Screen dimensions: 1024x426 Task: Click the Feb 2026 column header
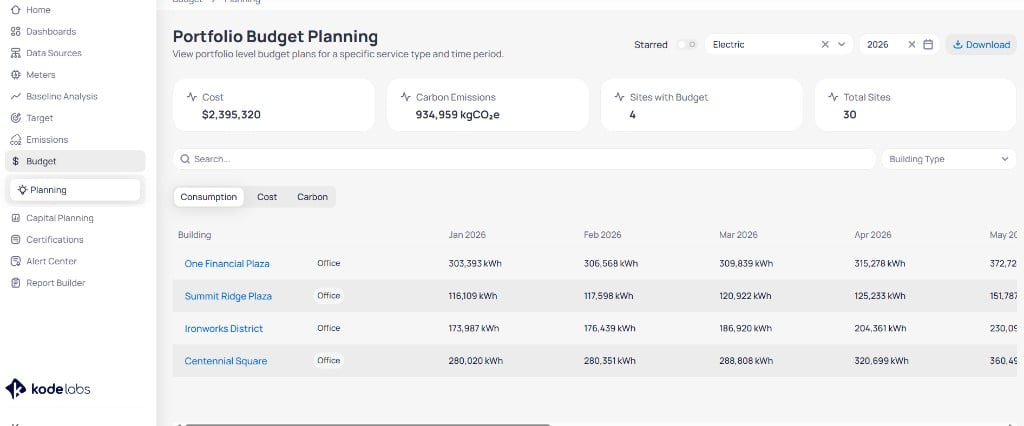(x=602, y=235)
